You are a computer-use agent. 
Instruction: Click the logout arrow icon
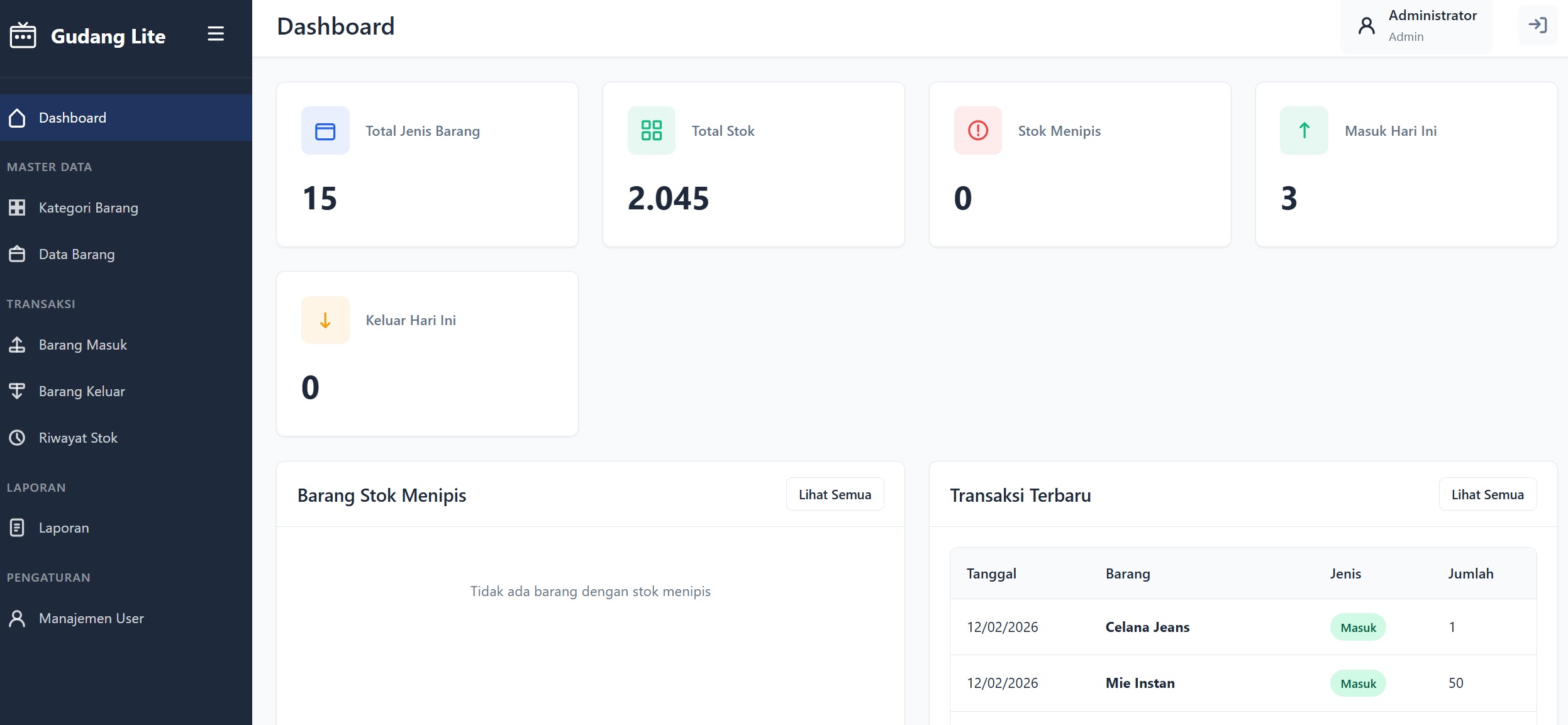(1537, 25)
